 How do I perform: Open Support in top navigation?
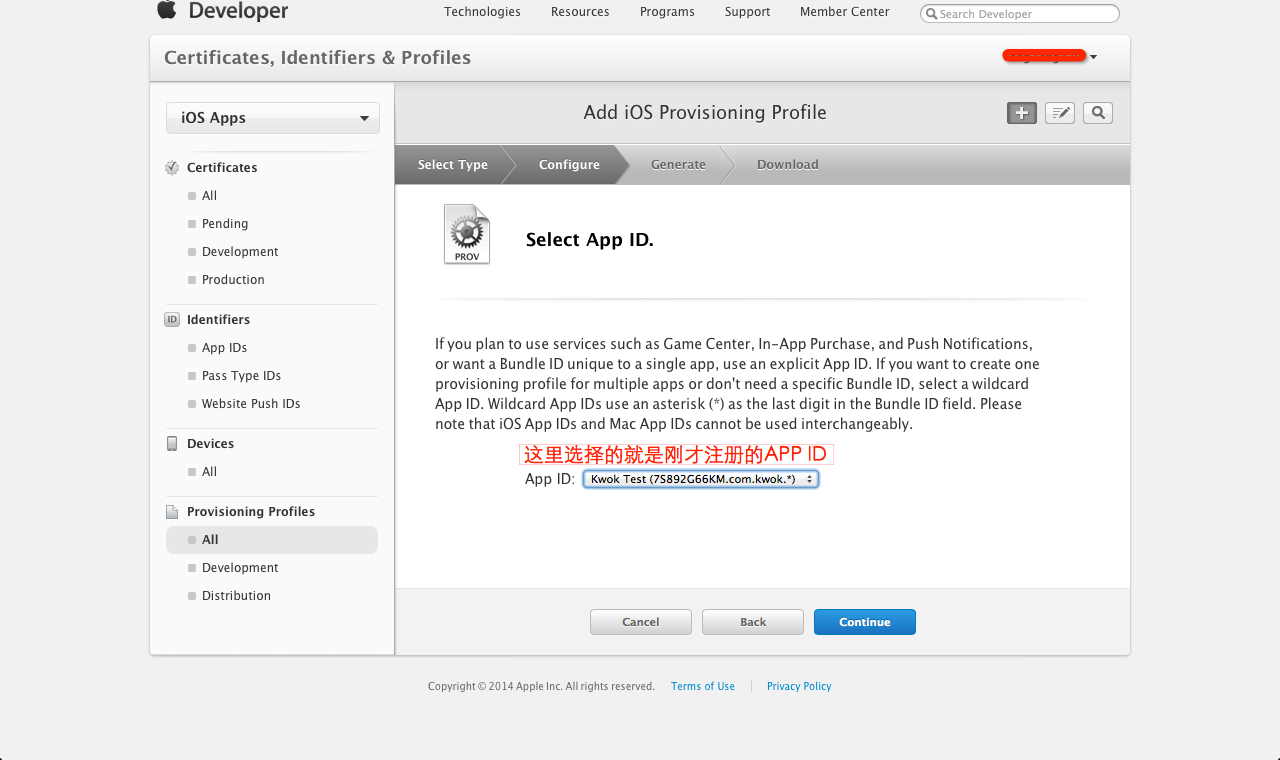coord(747,12)
